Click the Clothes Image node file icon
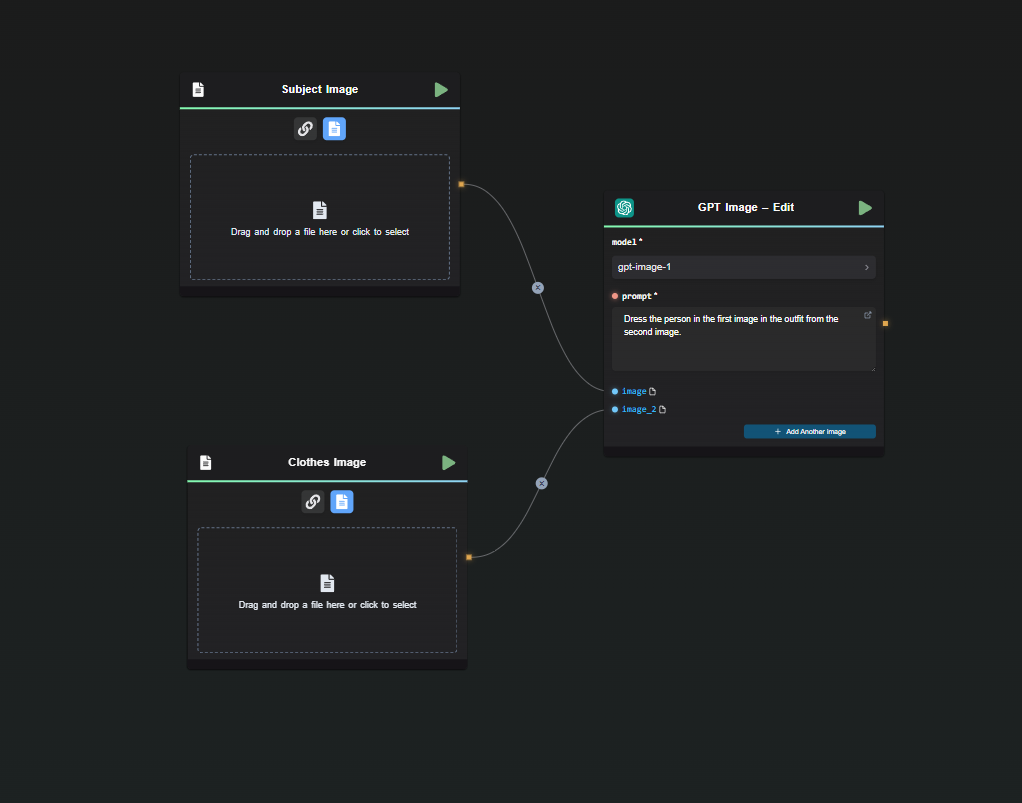The width and height of the screenshot is (1022, 803). (205, 462)
